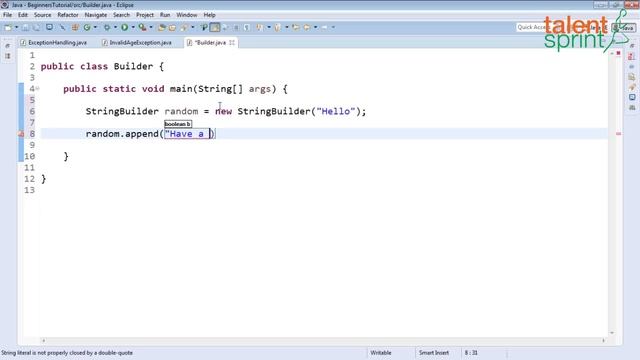
Task: Toggle Show Whitespace Characters pilcrow icon
Action: point(247,27)
